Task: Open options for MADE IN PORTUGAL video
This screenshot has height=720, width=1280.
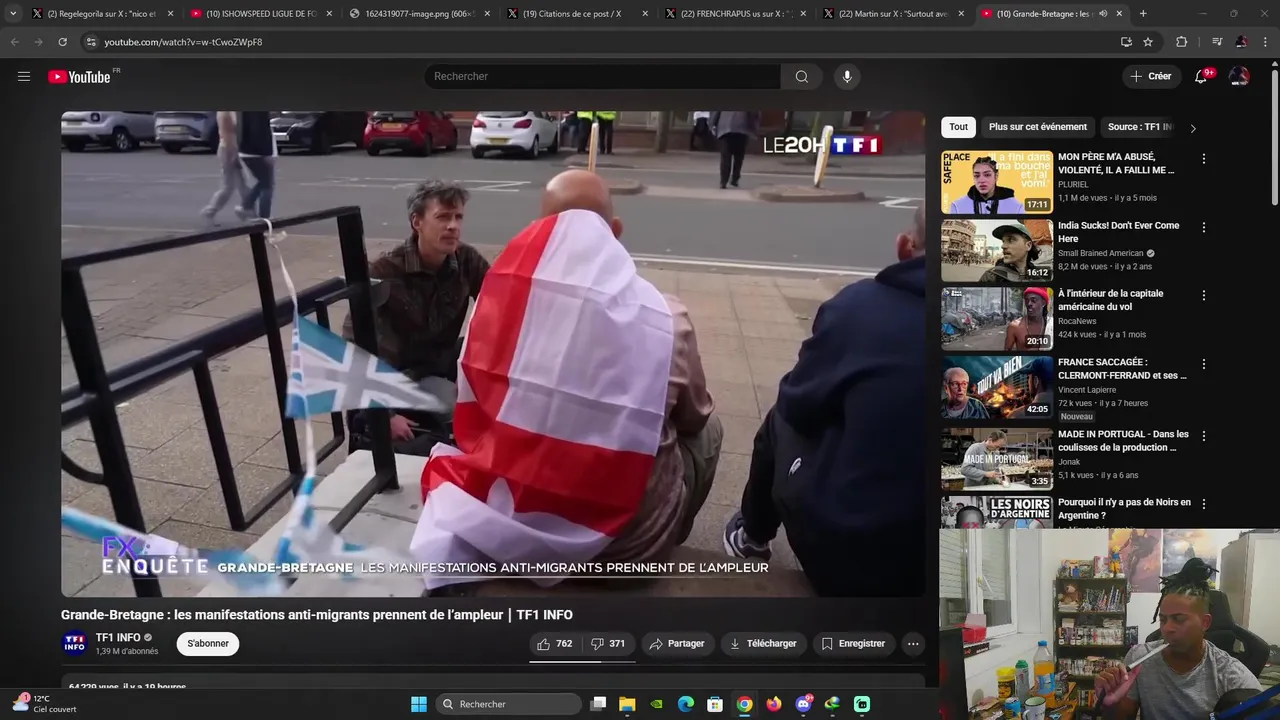Action: point(1203,436)
